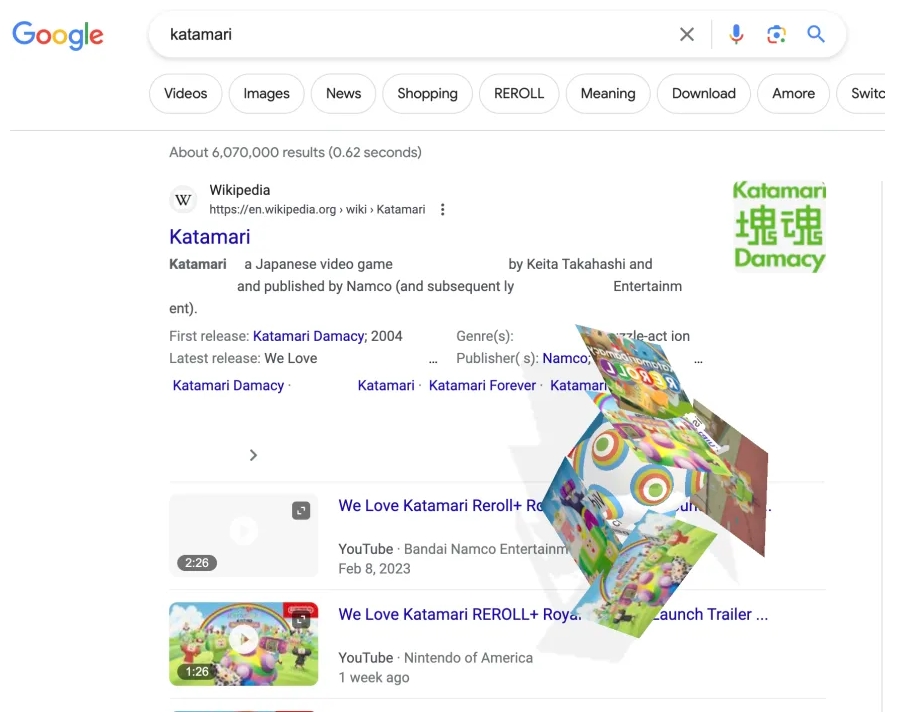Open three-dot menu beside Wikipedia URL

442,210
